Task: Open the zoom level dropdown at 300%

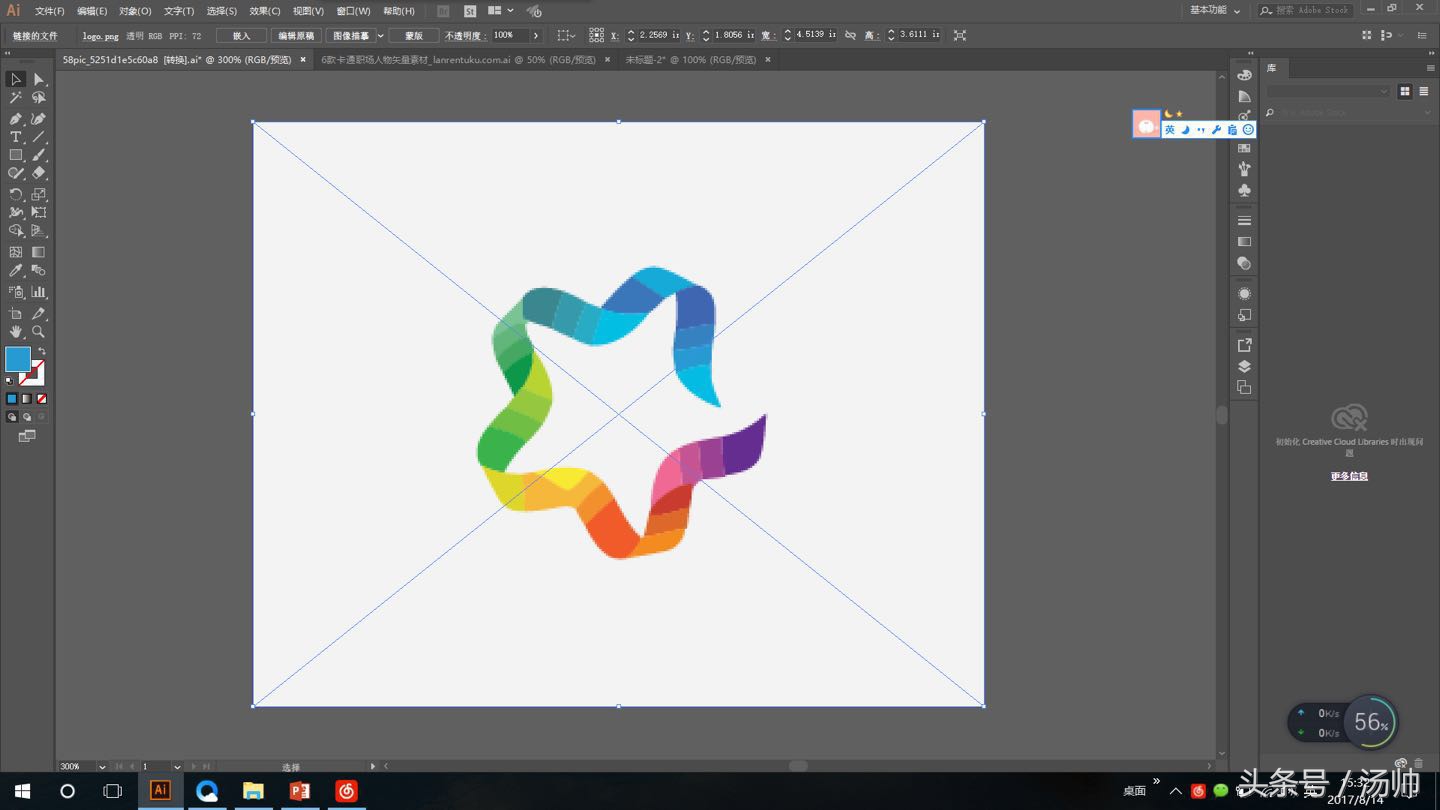Action: click(102, 767)
